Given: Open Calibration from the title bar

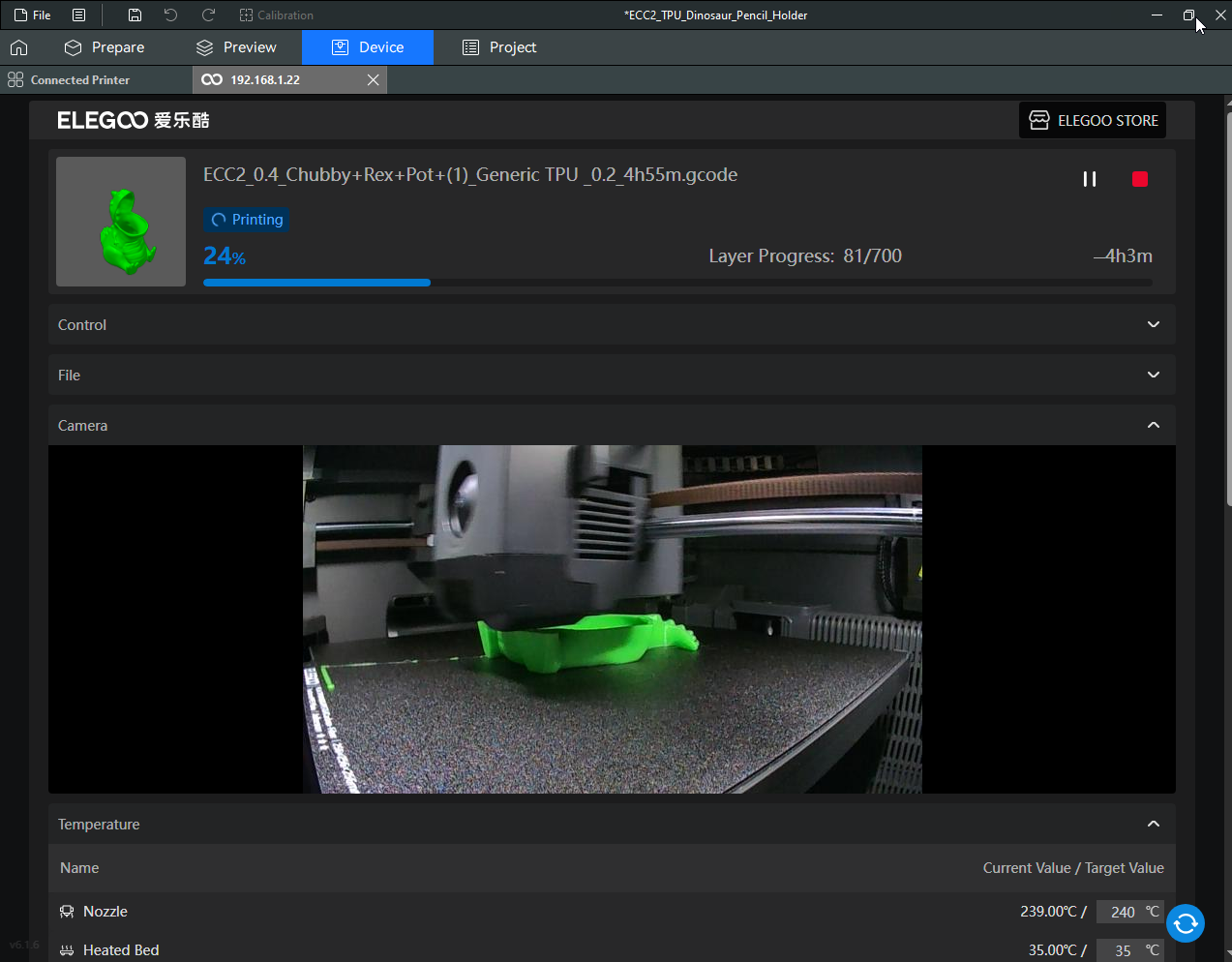Looking at the screenshot, I should 276,15.
